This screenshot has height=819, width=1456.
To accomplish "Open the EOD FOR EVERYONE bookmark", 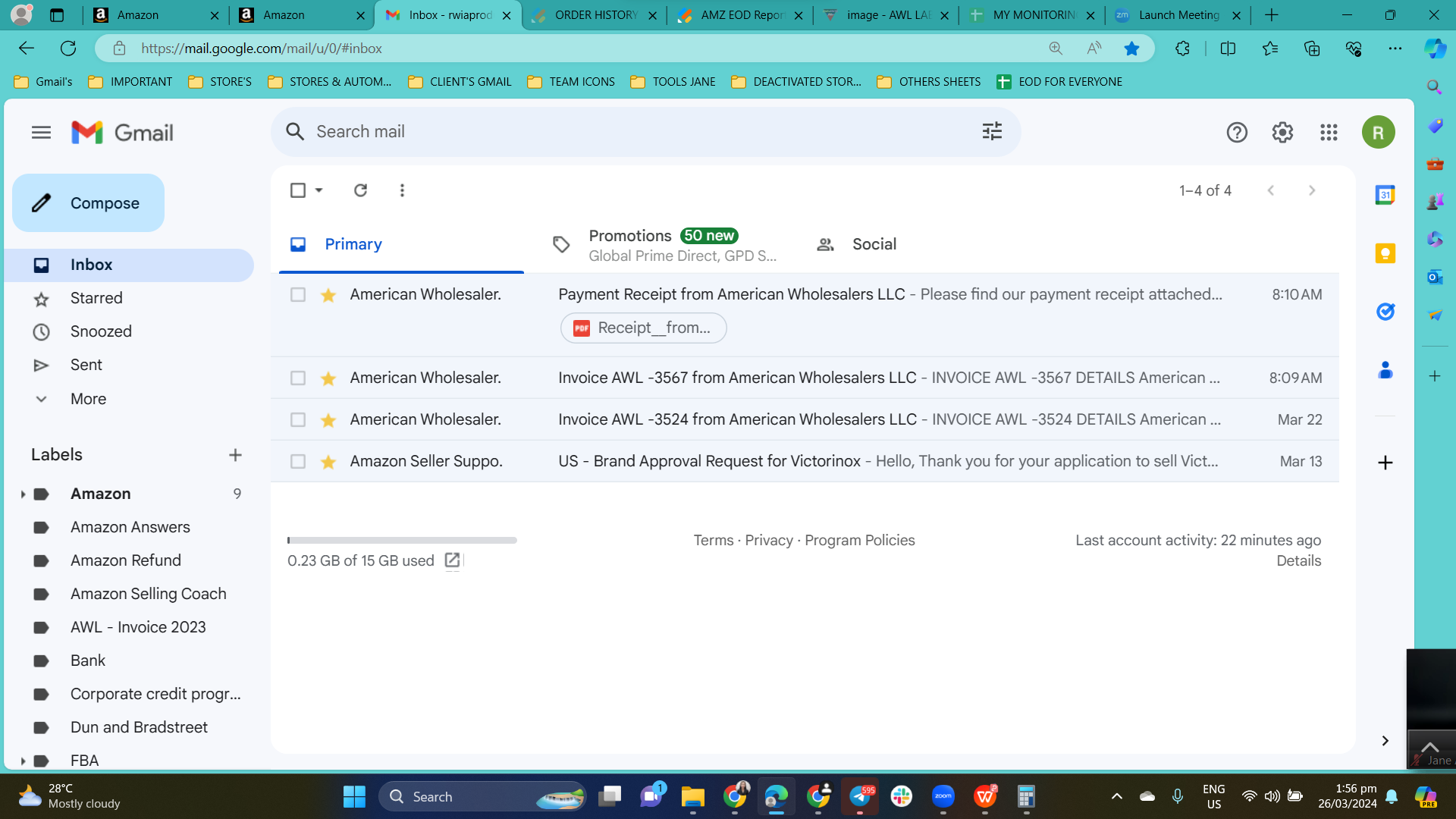I will coord(1059,82).
